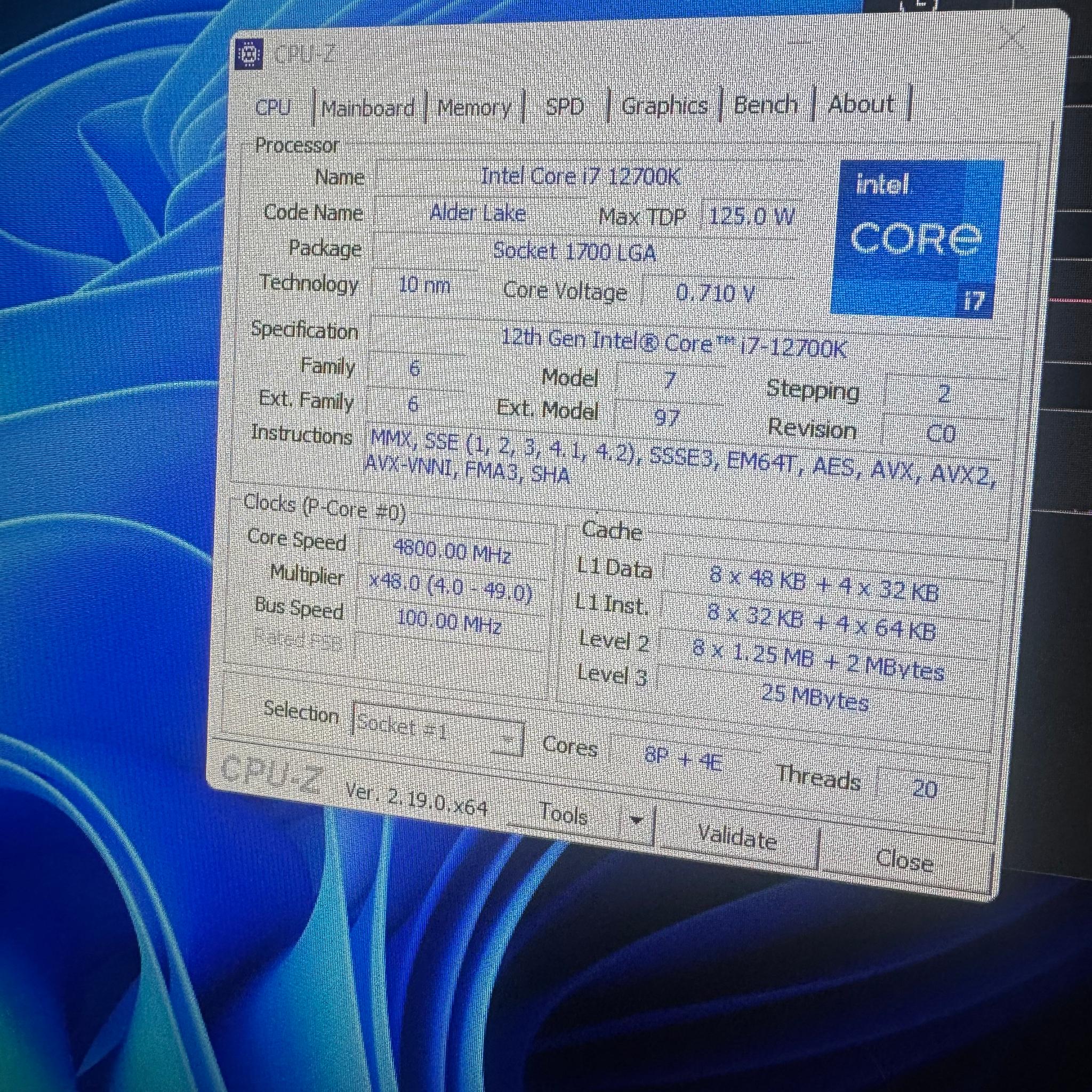1092x1092 pixels.
Task: Click the CPU-Z app icon in title bar
Action: pyautogui.click(x=248, y=54)
